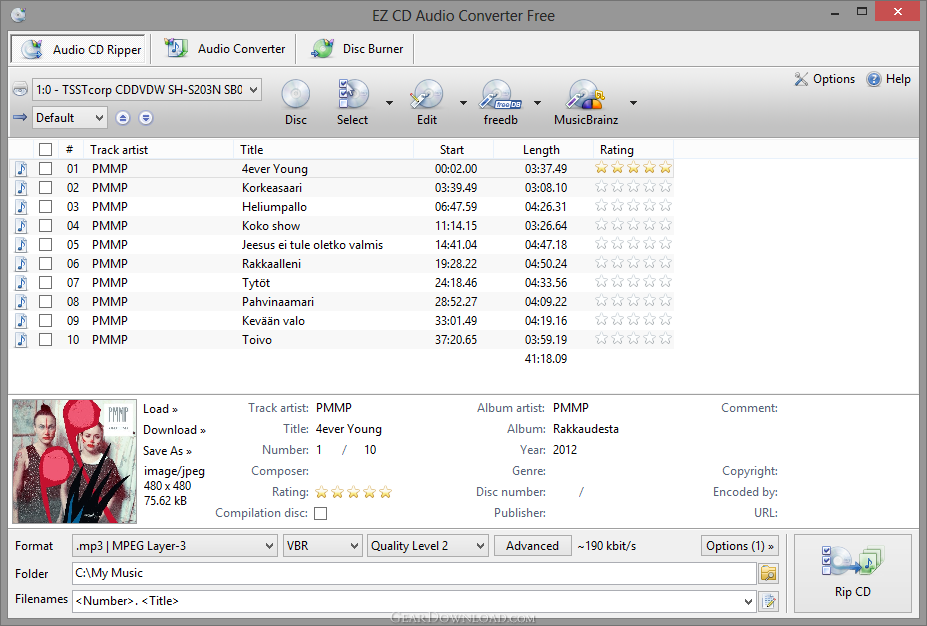Click the music note icon for track 10
927x626 pixels.
pos(21,339)
